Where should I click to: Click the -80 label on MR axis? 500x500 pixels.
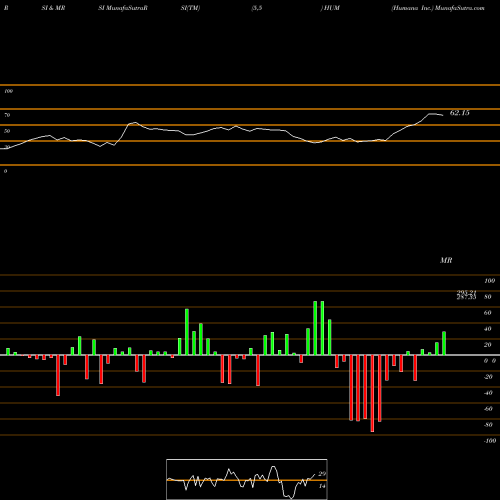488,425
